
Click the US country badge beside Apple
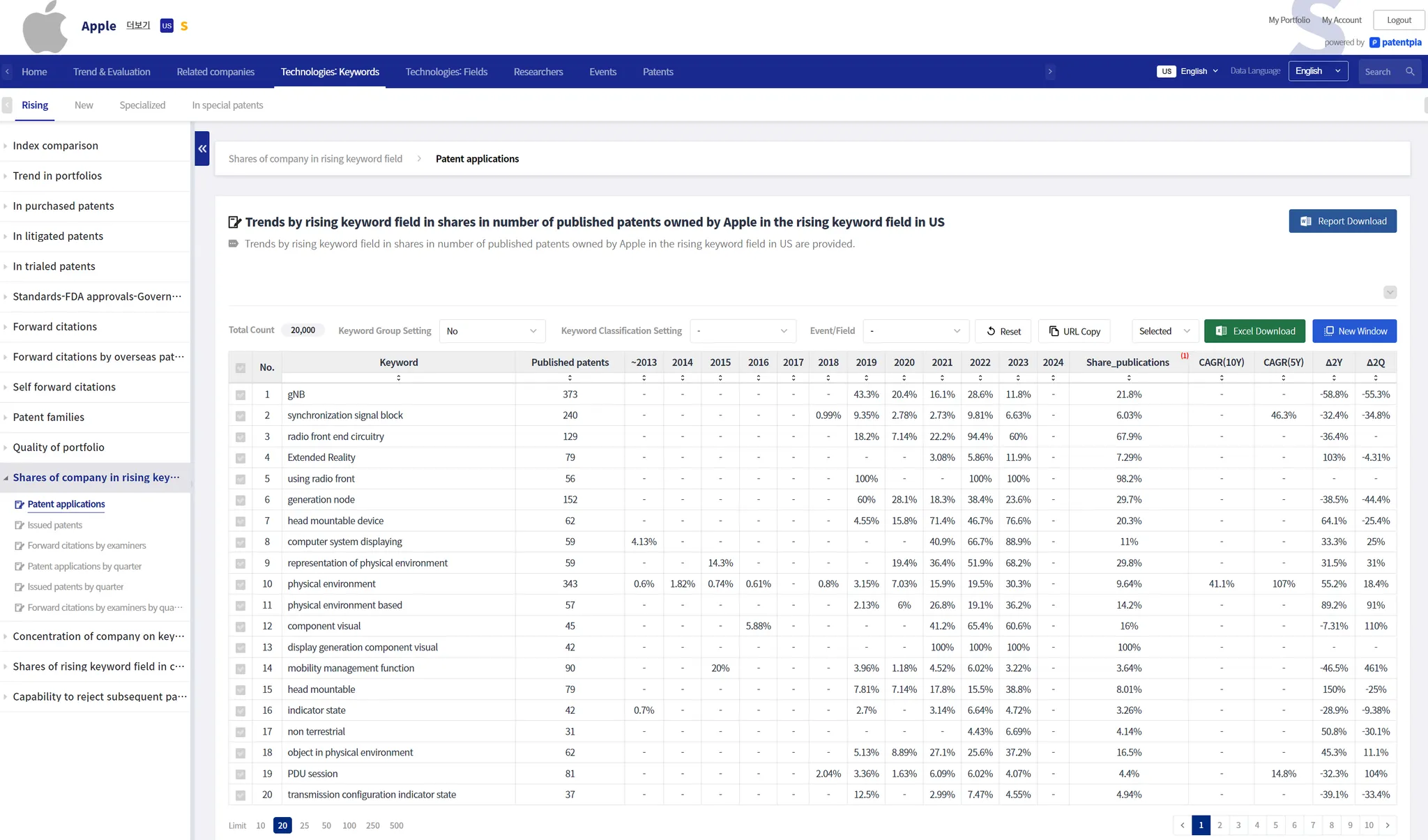click(167, 26)
